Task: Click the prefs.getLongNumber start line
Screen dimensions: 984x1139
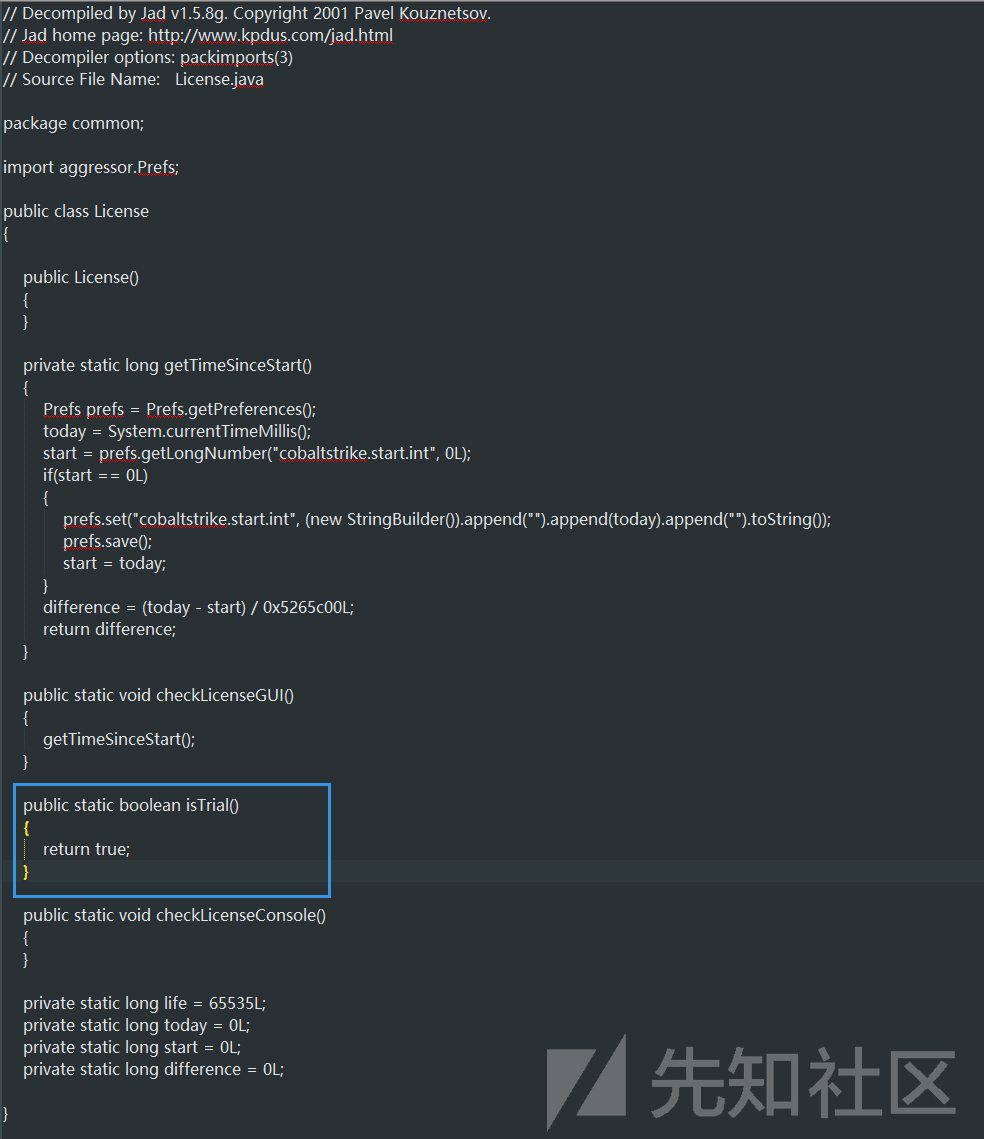Action: point(257,453)
